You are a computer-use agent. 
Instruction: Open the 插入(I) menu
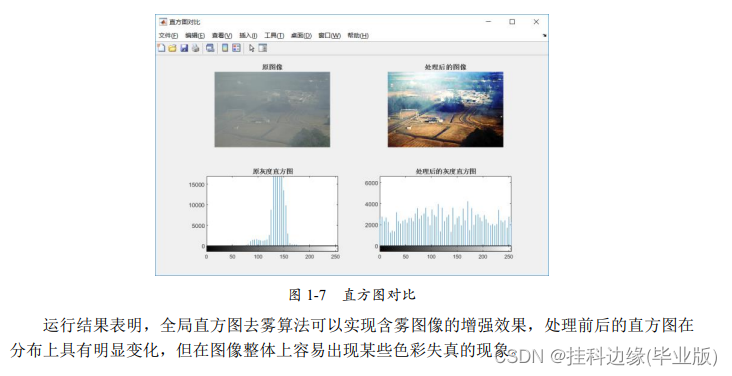click(248, 35)
